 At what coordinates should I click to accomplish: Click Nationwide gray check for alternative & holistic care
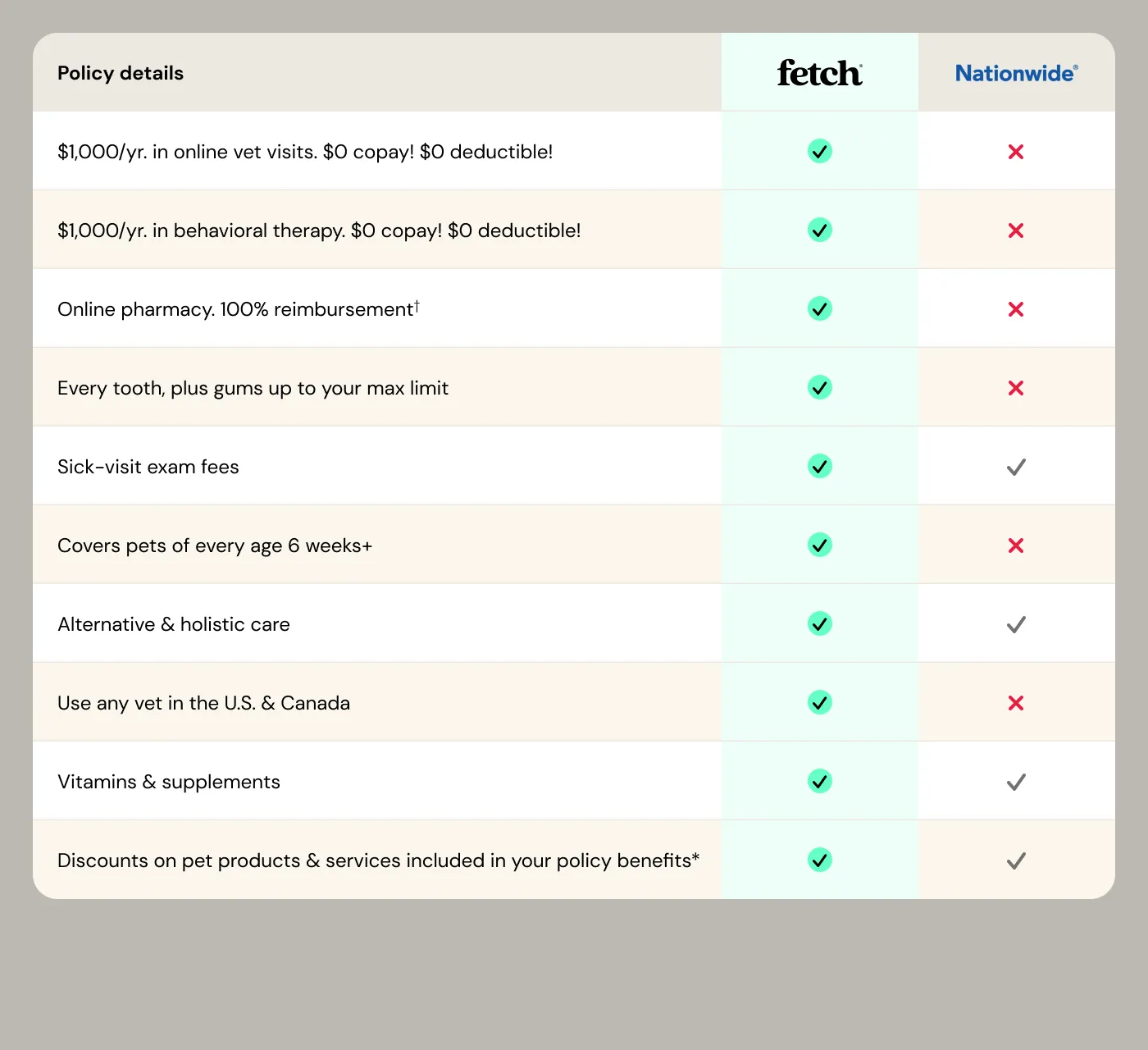(x=1016, y=624)
